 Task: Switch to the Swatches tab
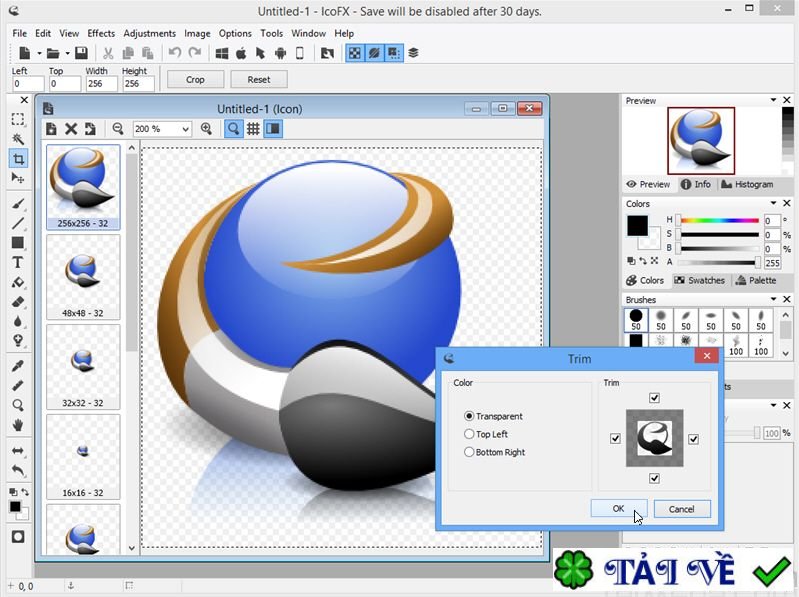tap(699, 280)
